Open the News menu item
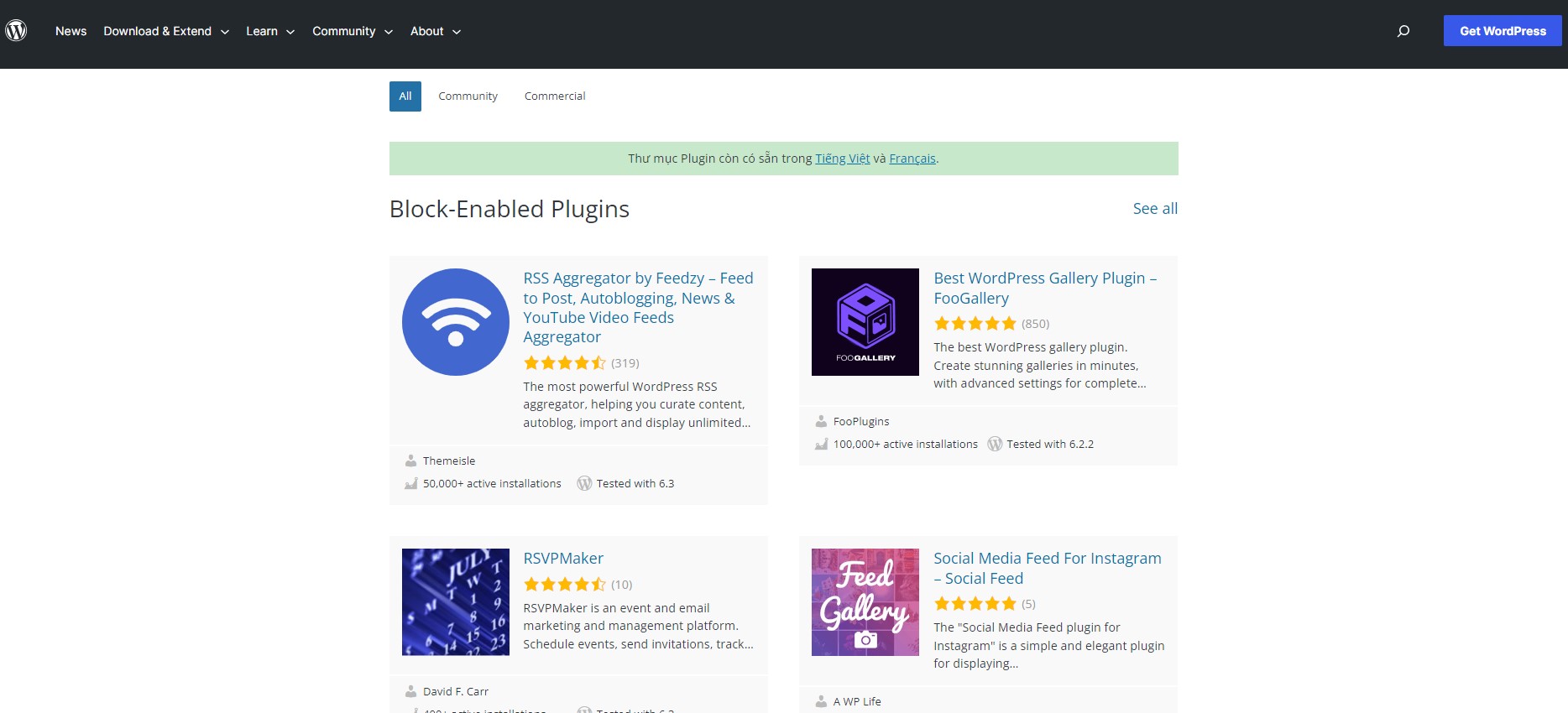The height and width of the screenshot is (713, 1568). pos(71,31)
